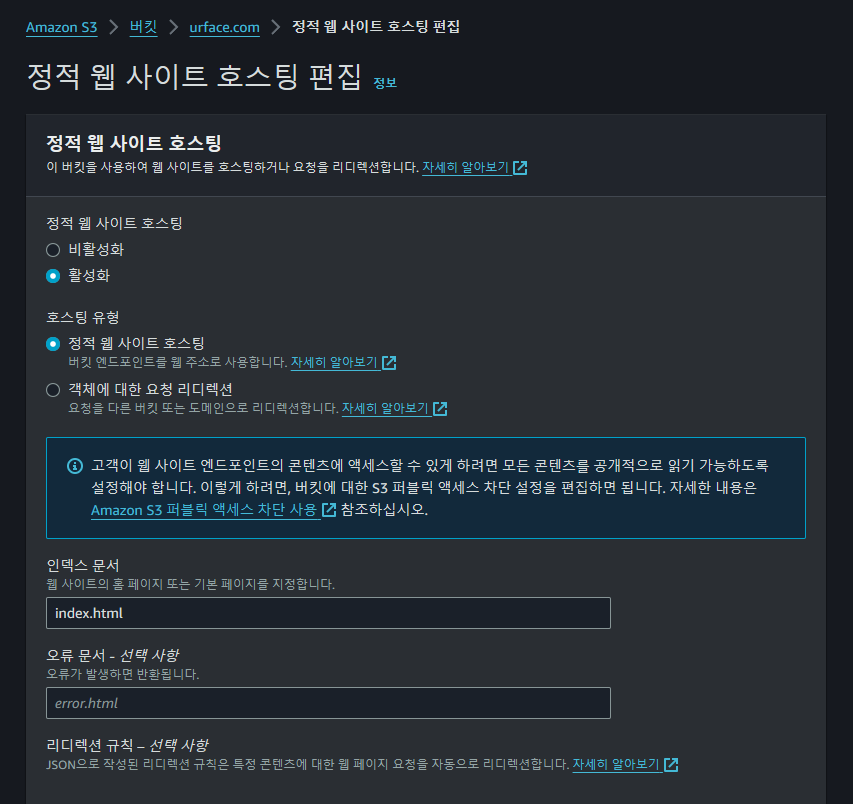This screenshot has width=853, height=804.
Task: Click external link icon under 객체에 대한 요청 리디렉션
Action: click(x=440, y=409)
